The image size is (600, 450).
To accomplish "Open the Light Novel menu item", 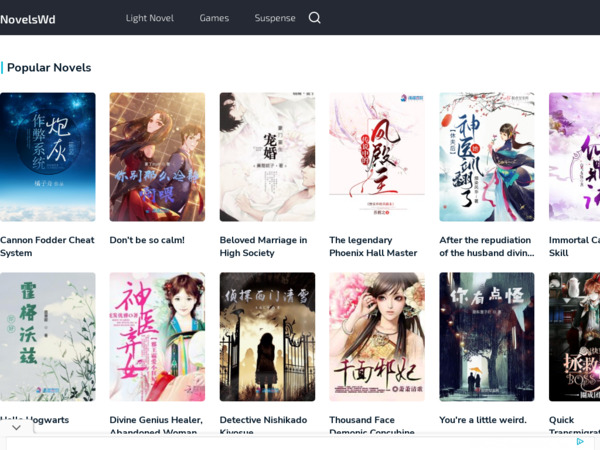I will click(150, 18).
